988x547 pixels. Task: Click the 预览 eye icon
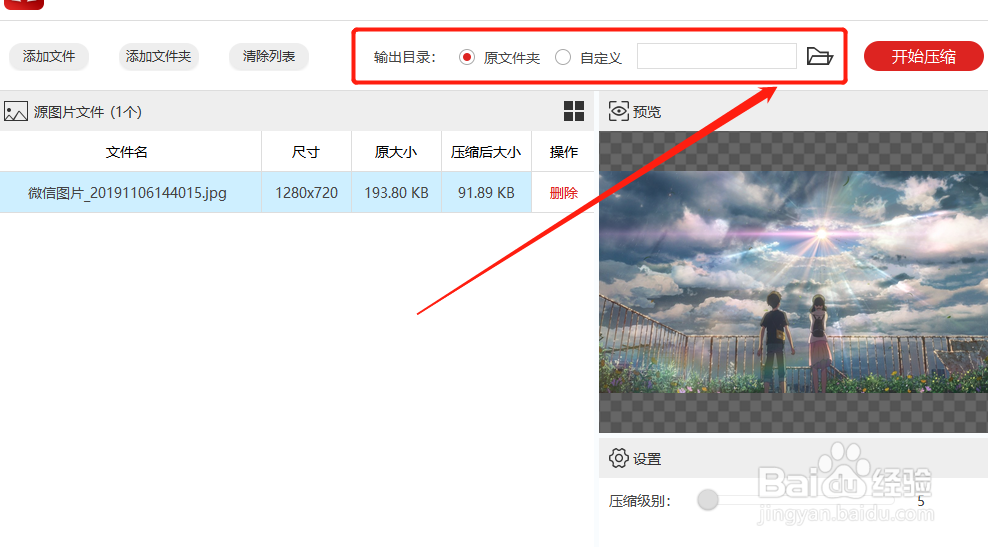coord(618,112)
